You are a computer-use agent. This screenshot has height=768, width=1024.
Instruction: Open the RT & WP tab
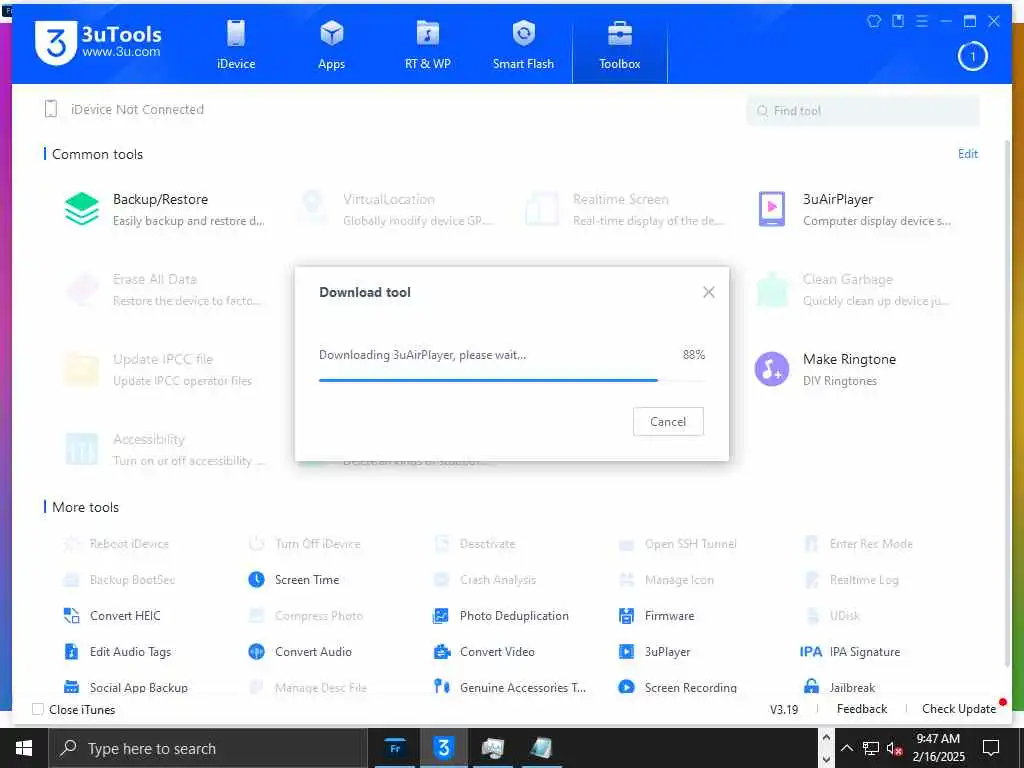[x=428, y=44]
